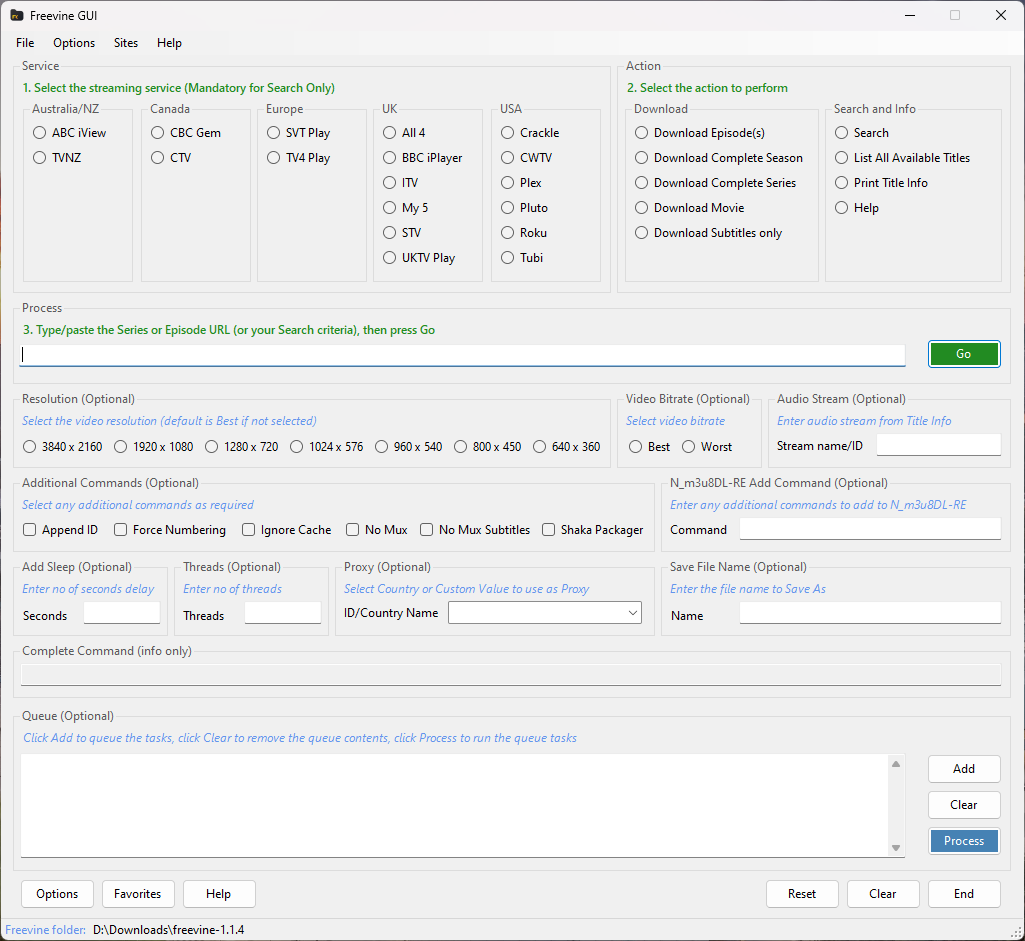Expand the ID/Country Name proxy dropdown

click(x=632, y=613)
